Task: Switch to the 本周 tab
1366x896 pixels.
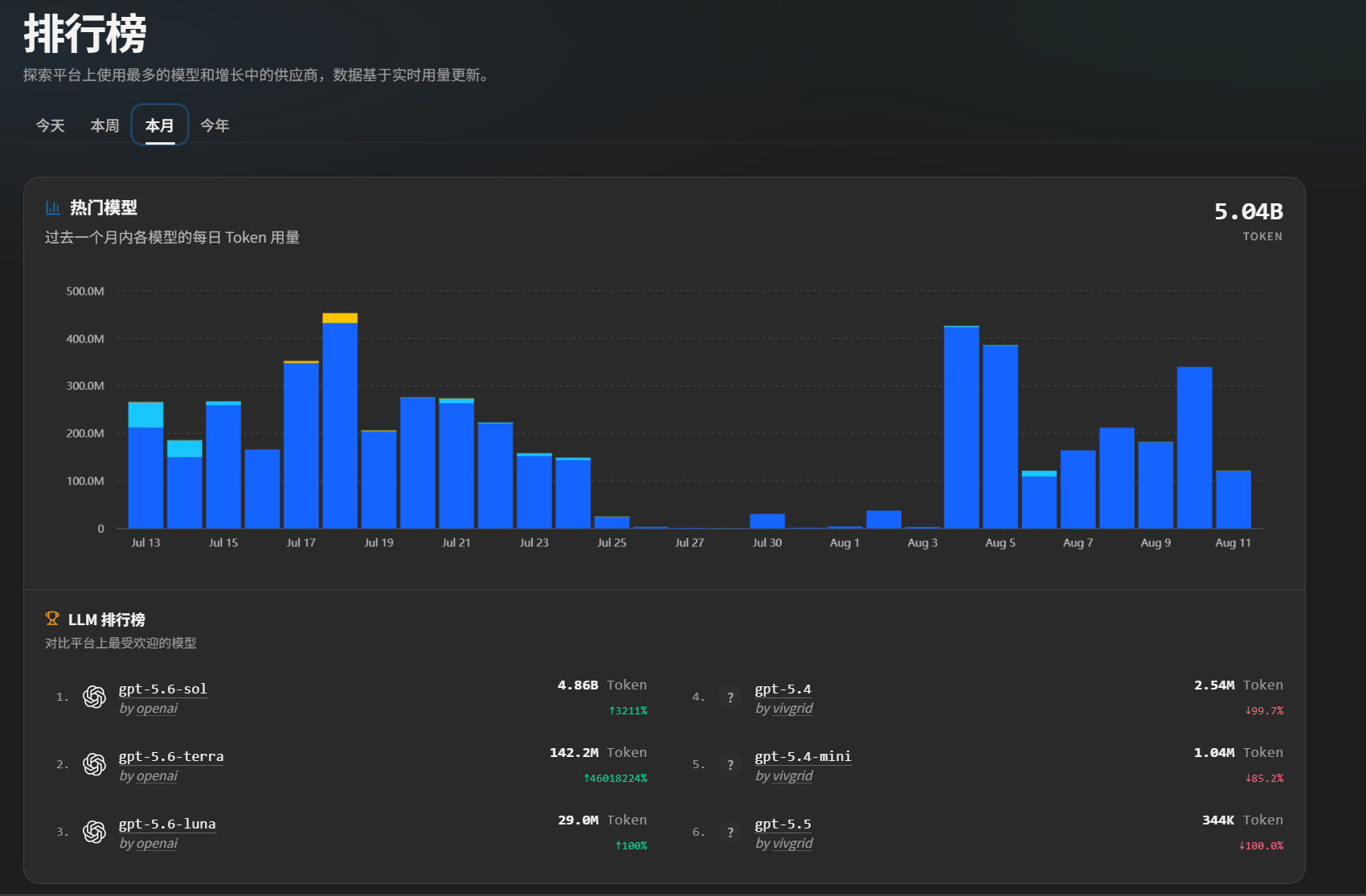Action: click(x=104, y=125)
